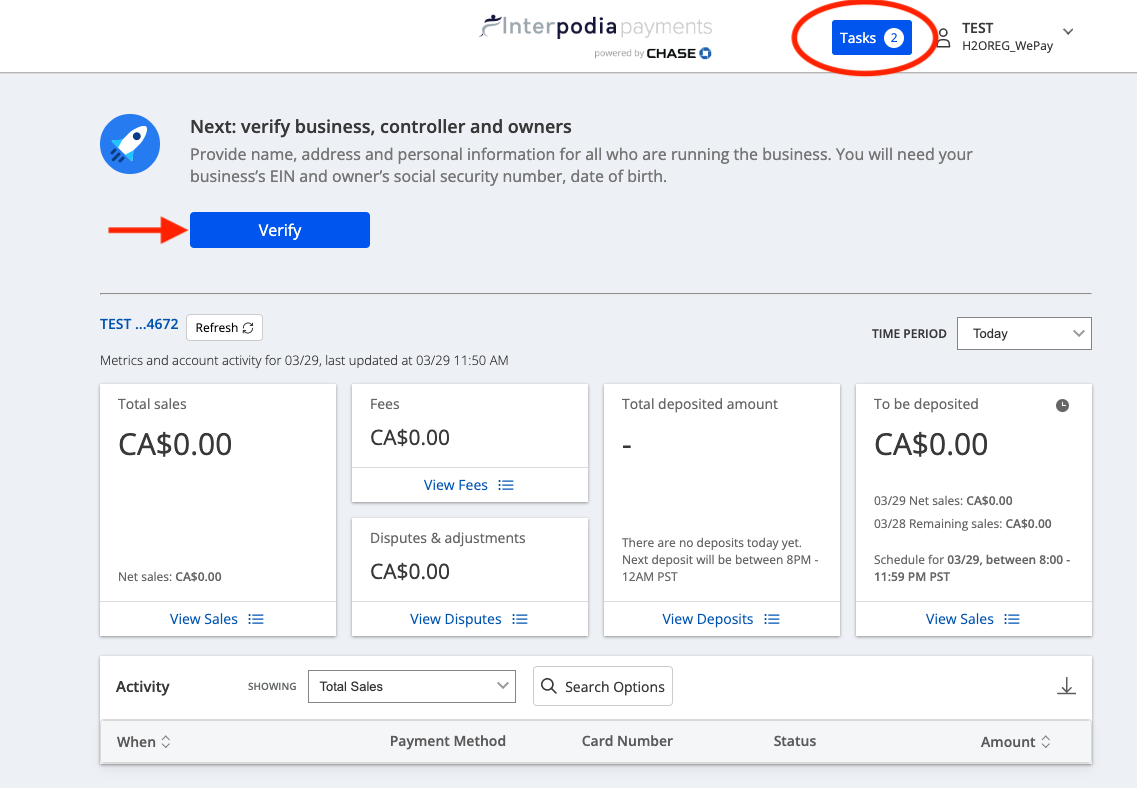
Task: Open Search Options
Action: click(602, 687)
